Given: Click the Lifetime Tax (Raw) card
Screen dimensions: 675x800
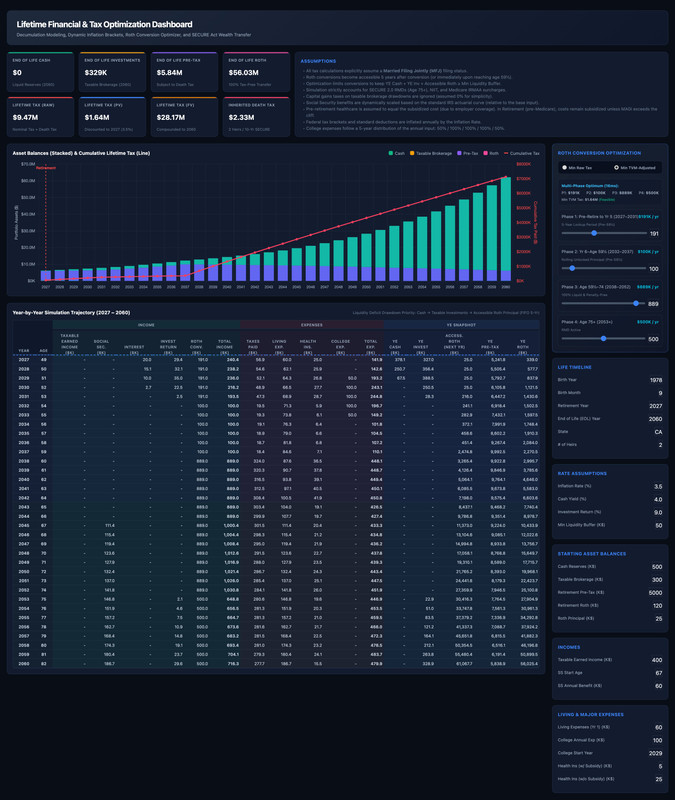Looking at the screenshot, I should (x=40, y=117).
